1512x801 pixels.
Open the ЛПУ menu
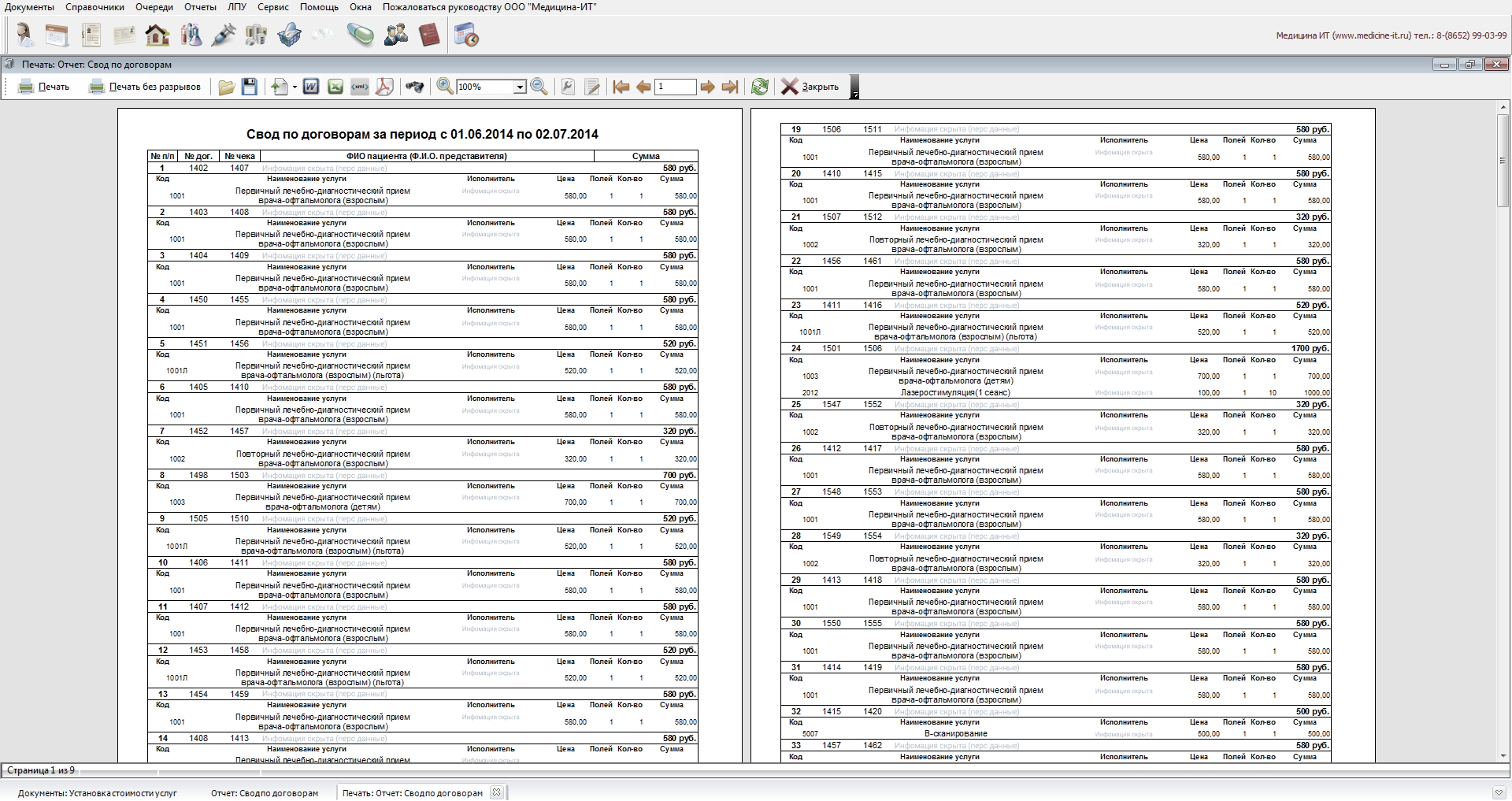[x=237, y=7]
